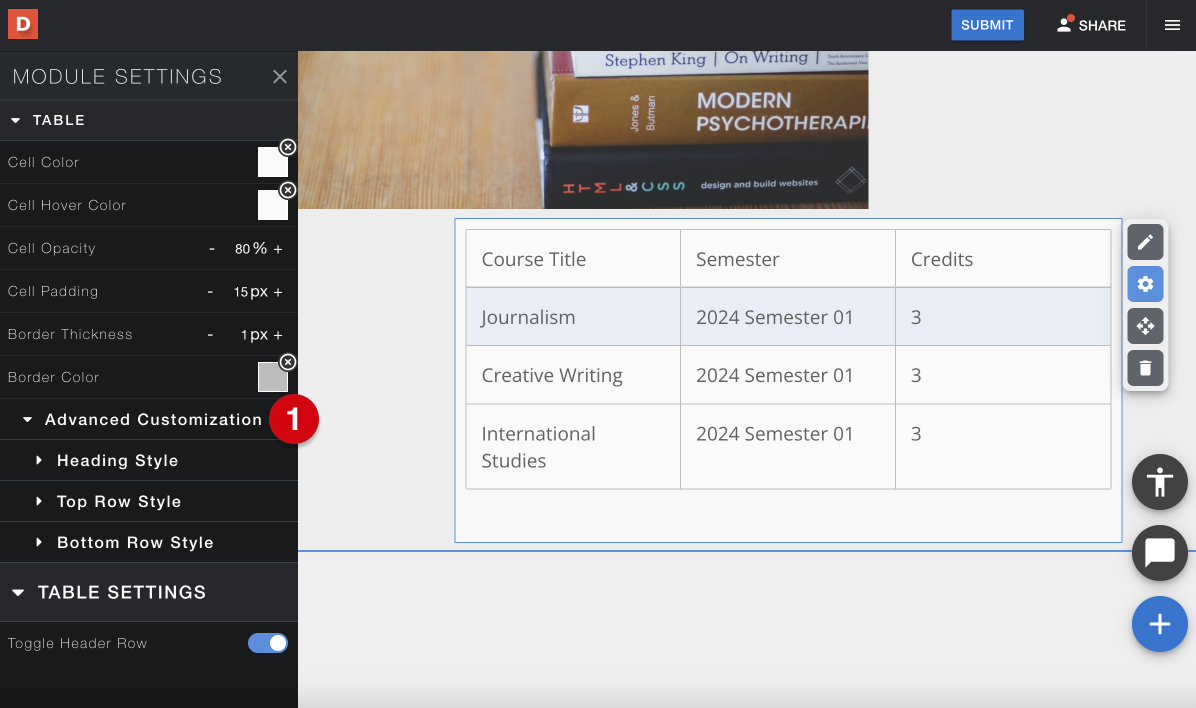This screenshot has height=708, width=1196.
Task: Click the 'International Studies' table cell
Action: (573, 446)
